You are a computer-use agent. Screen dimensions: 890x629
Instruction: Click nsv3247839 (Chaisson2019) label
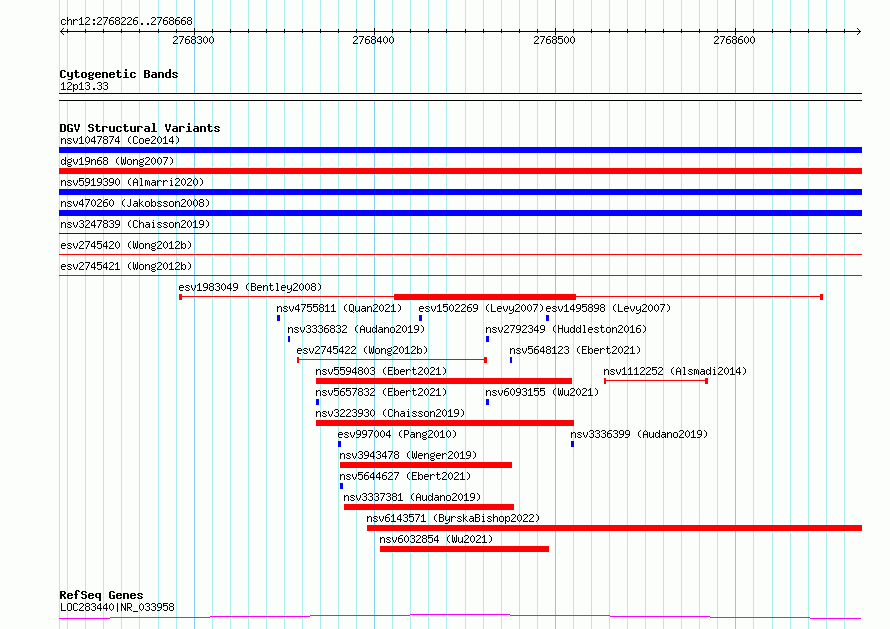click(135, 224)
